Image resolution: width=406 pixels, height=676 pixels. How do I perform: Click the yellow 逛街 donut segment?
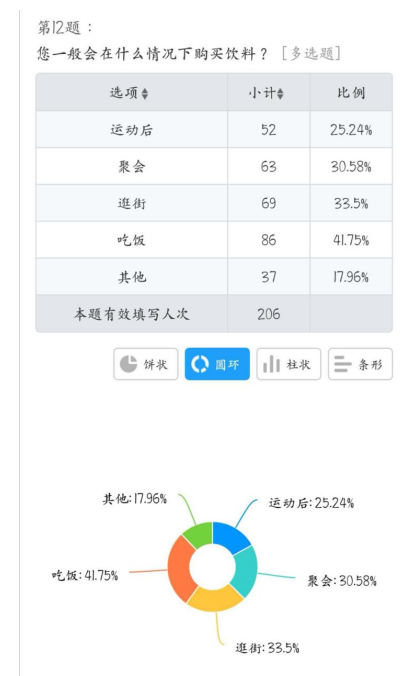pyautogui.click(x=215, y=600)
